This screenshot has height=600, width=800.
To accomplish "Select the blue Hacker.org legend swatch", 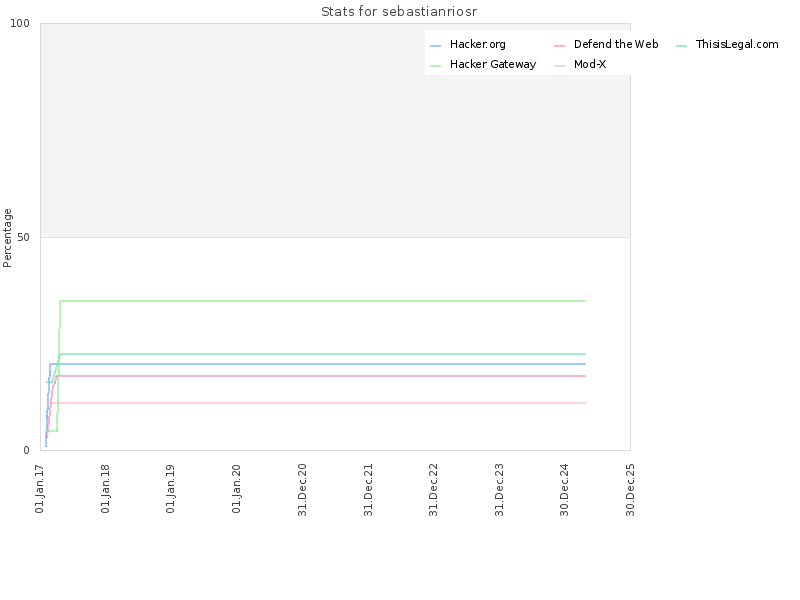I will 435,46.
